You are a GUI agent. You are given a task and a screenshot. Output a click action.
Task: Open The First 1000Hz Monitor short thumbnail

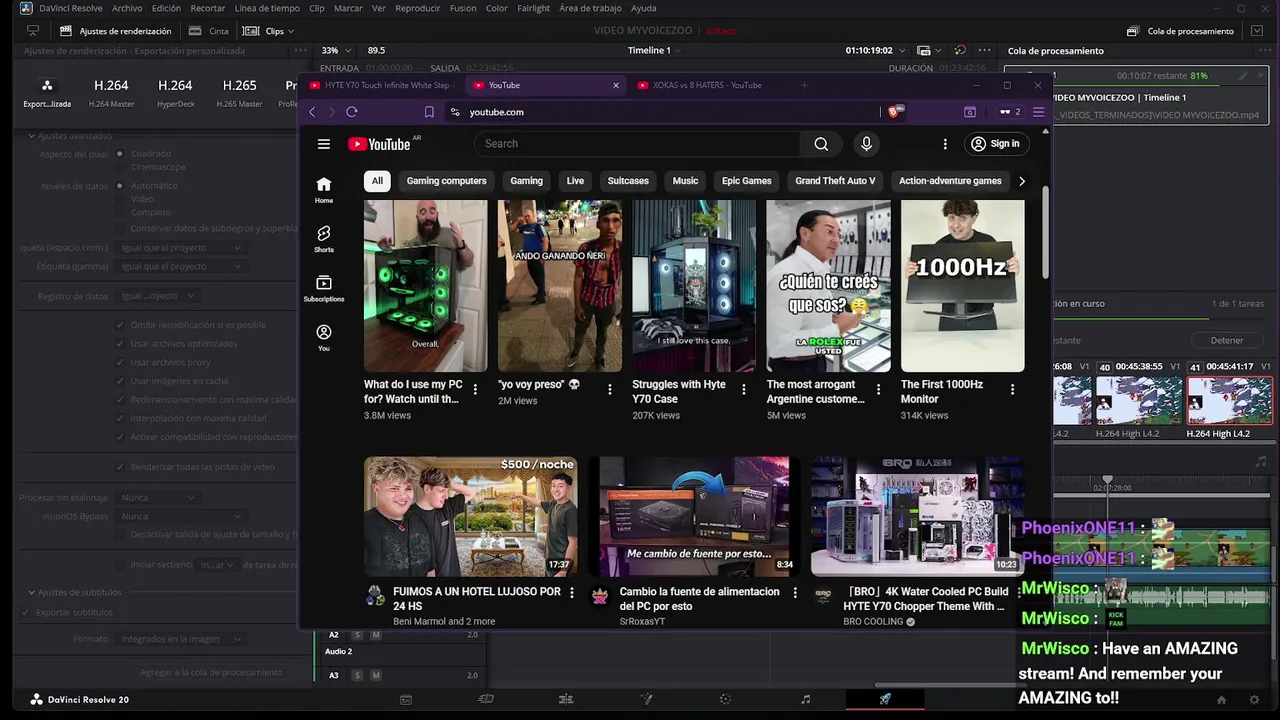coord(962,286)
